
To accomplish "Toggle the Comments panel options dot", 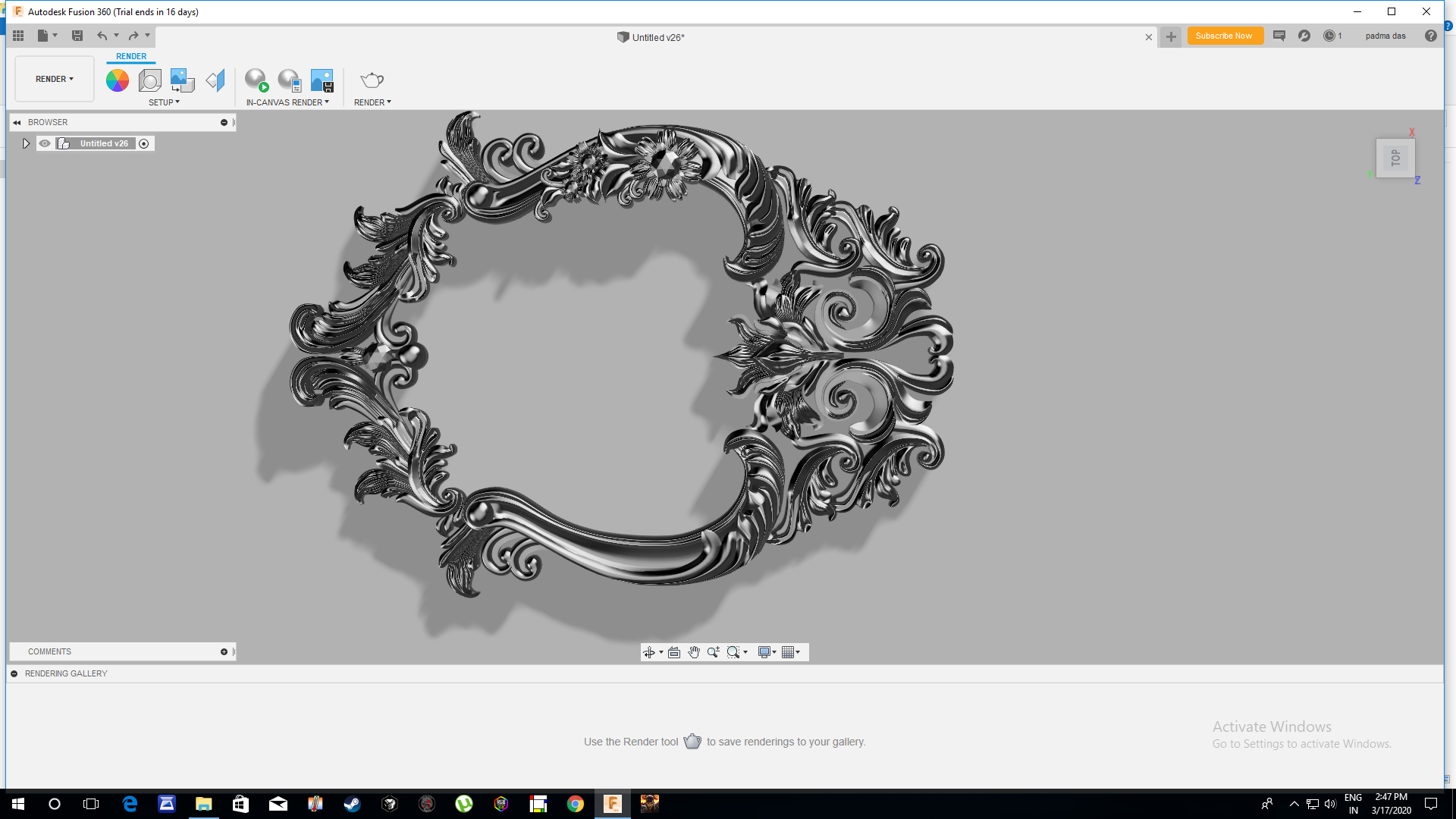I will 224,651.
